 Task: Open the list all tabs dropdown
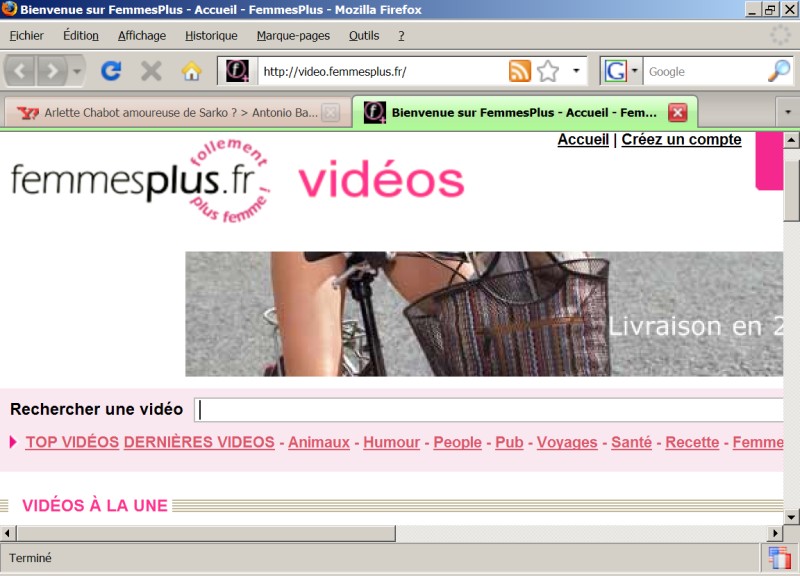point(787,112)
